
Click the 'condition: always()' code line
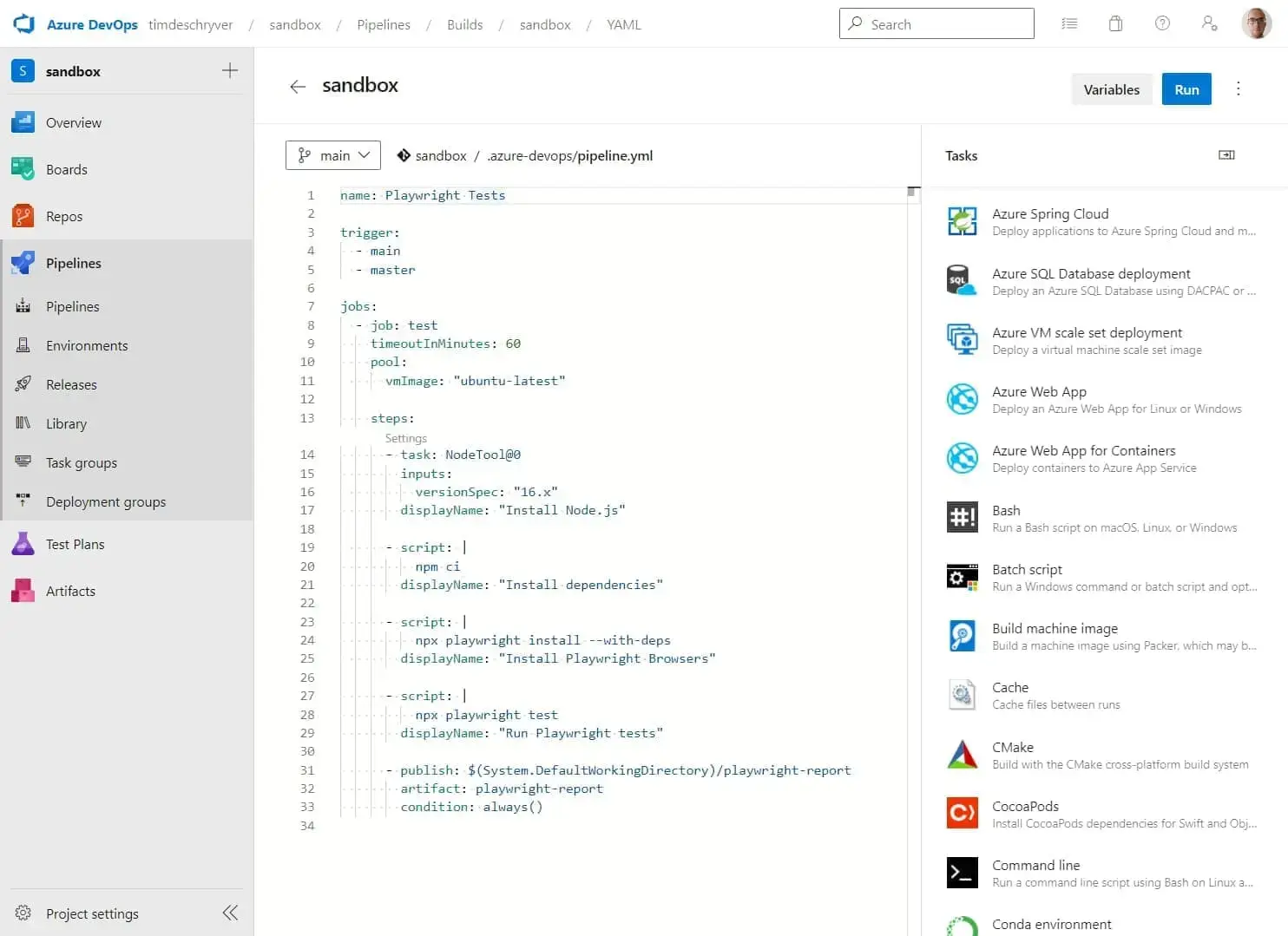click(471, 807)
